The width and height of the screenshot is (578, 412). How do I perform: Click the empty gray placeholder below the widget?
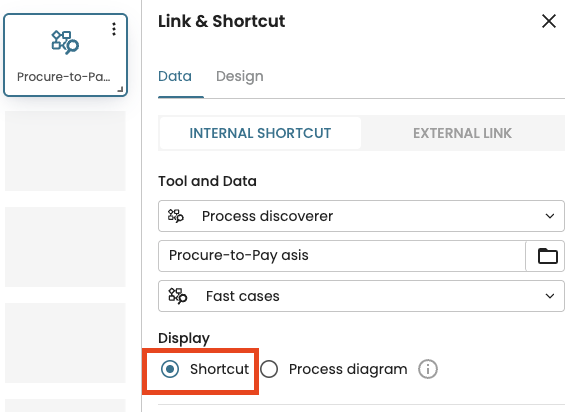[x=65, y=151]
